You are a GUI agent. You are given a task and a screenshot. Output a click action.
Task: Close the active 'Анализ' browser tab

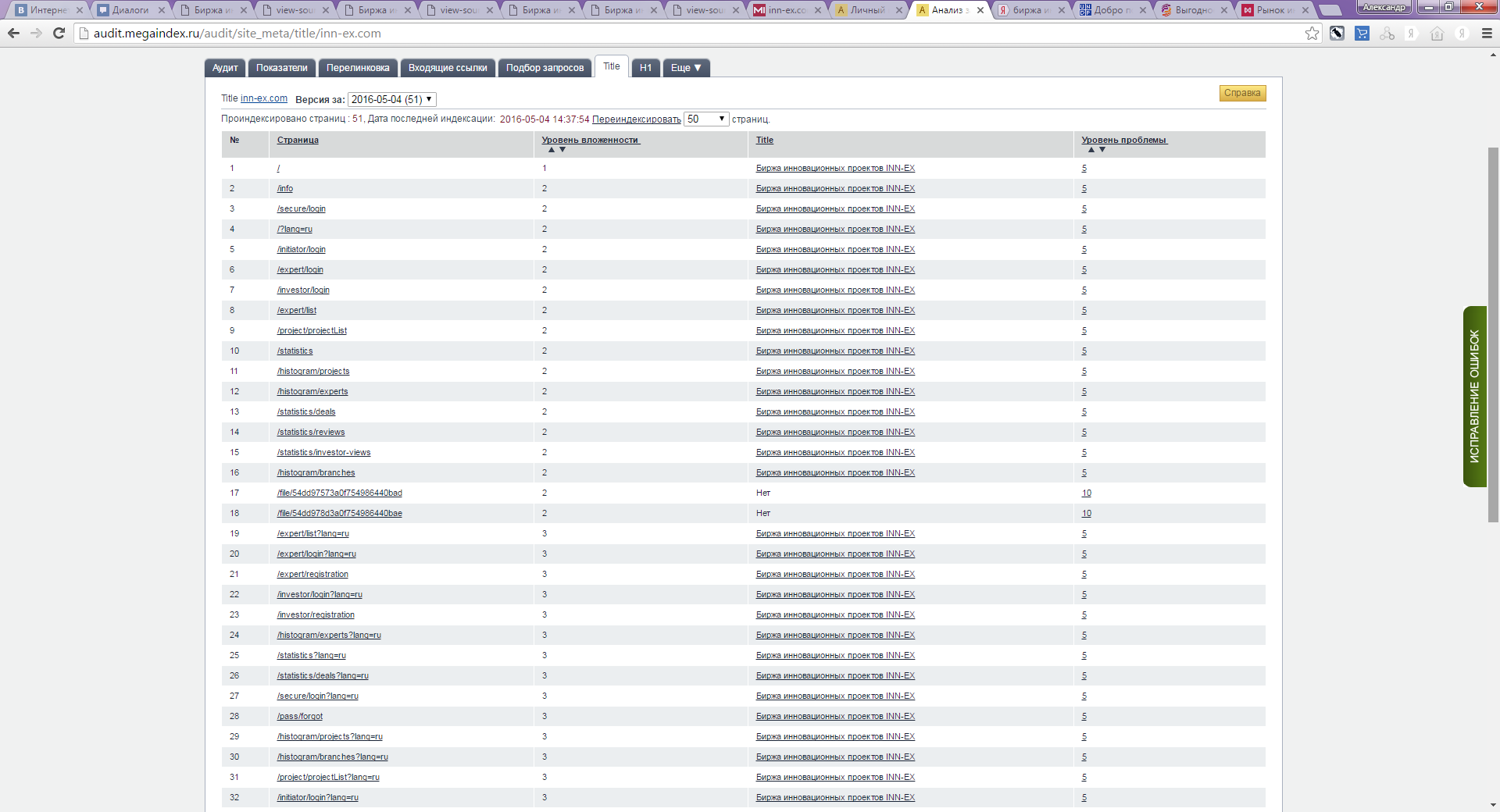(x=980, y=10)
